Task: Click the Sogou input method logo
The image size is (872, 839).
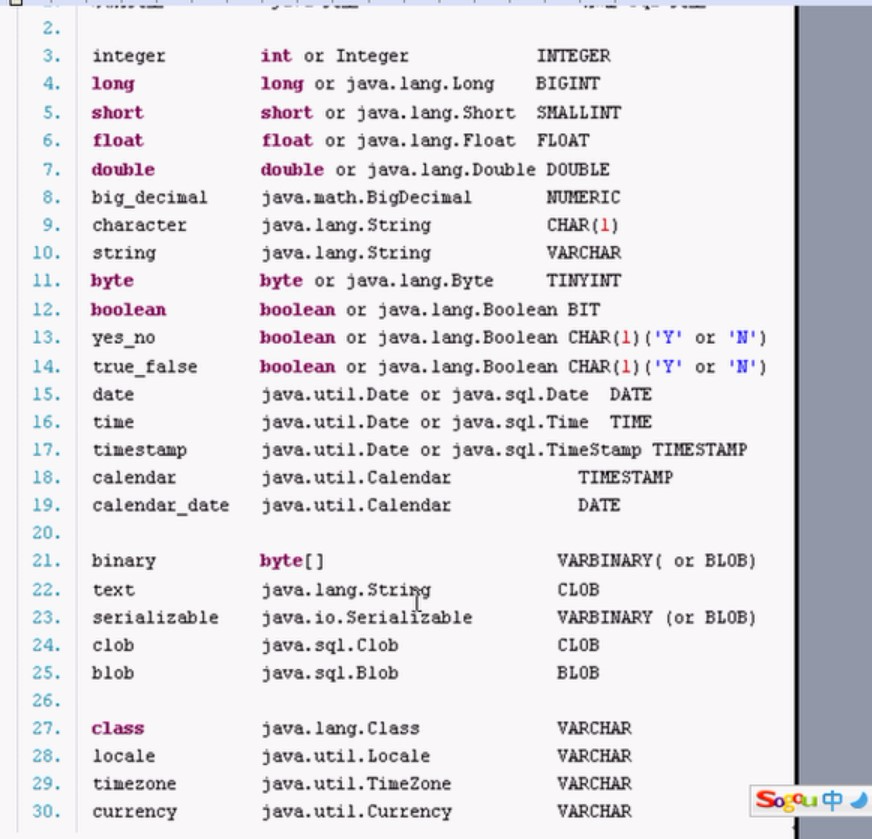Action: (786, 801)
